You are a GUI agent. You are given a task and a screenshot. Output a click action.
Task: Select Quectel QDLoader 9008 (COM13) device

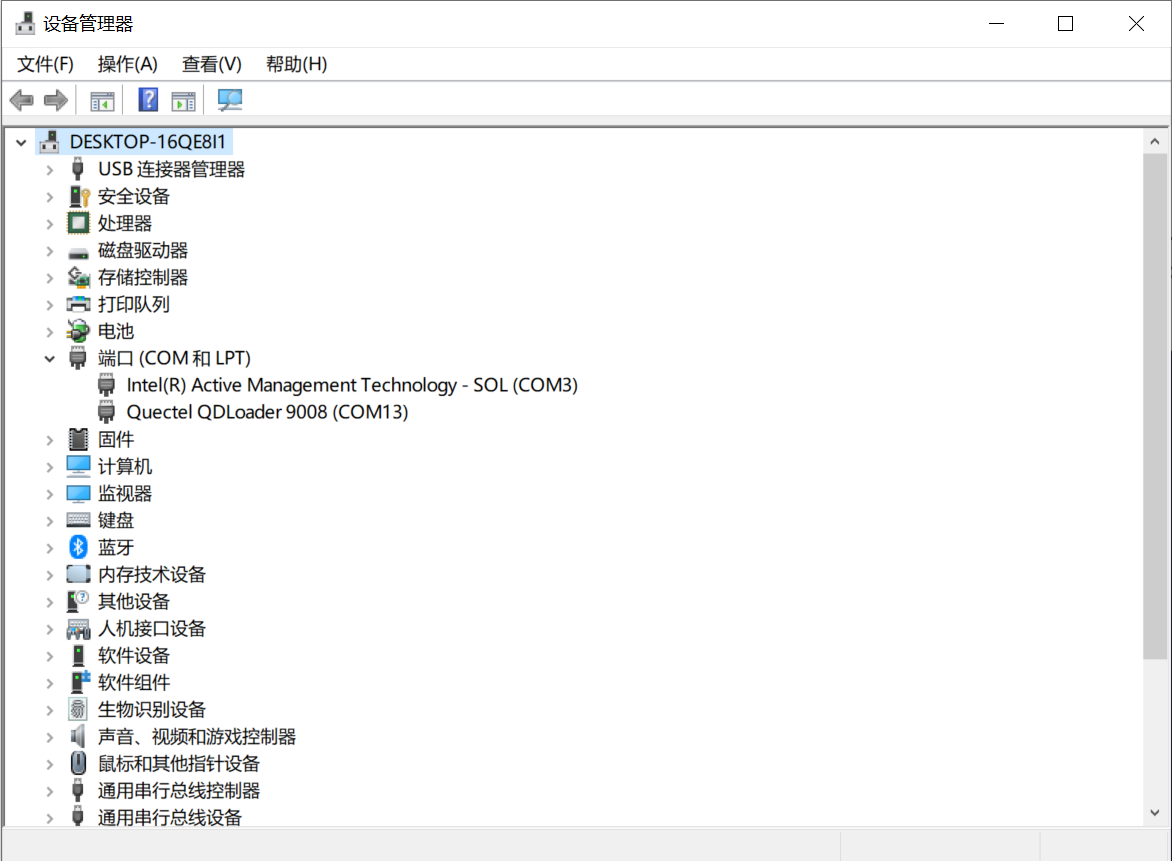[x=268, y=412]
